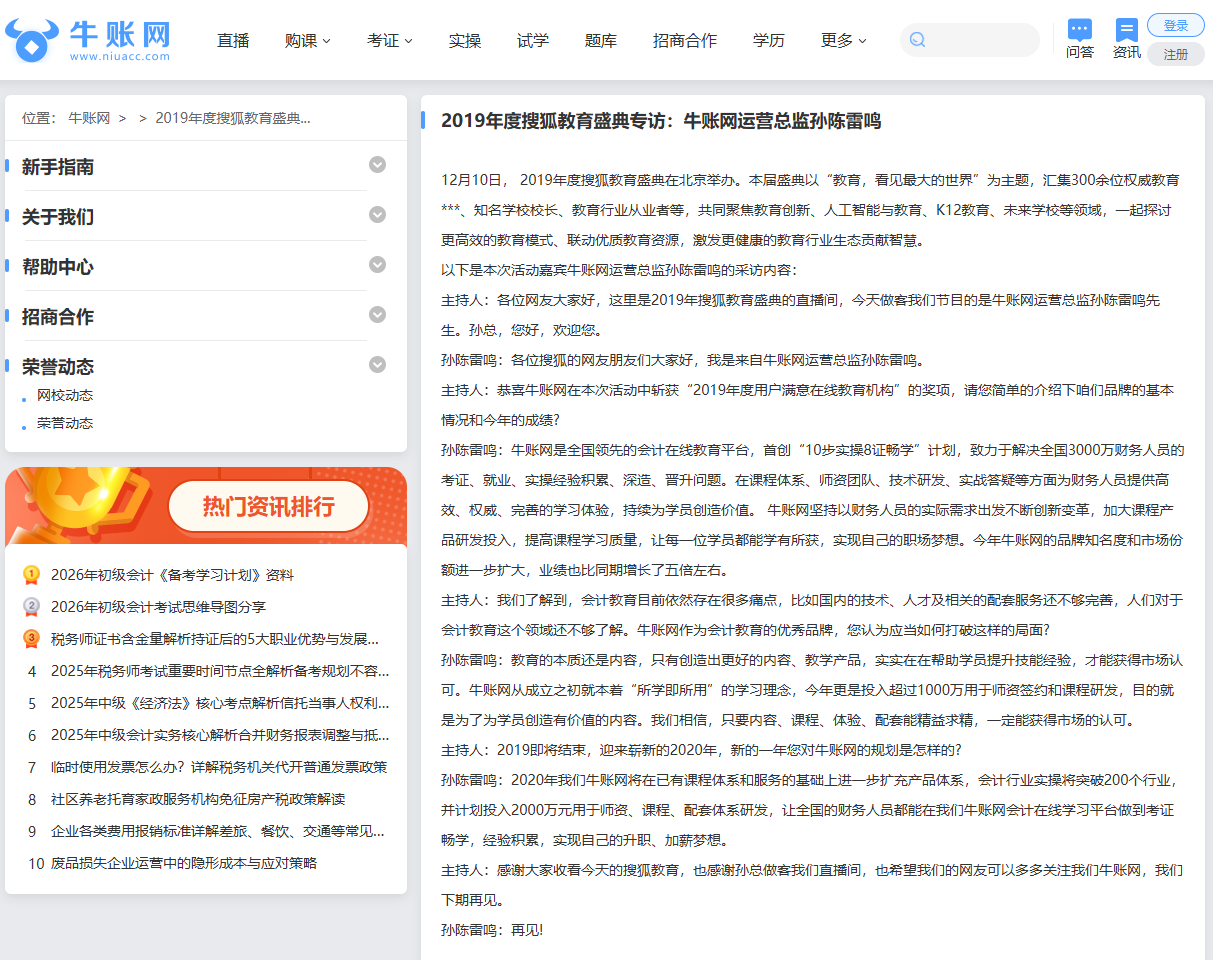
Task: Click the 牛账网 logo
Action: click(x=88, y=38)
